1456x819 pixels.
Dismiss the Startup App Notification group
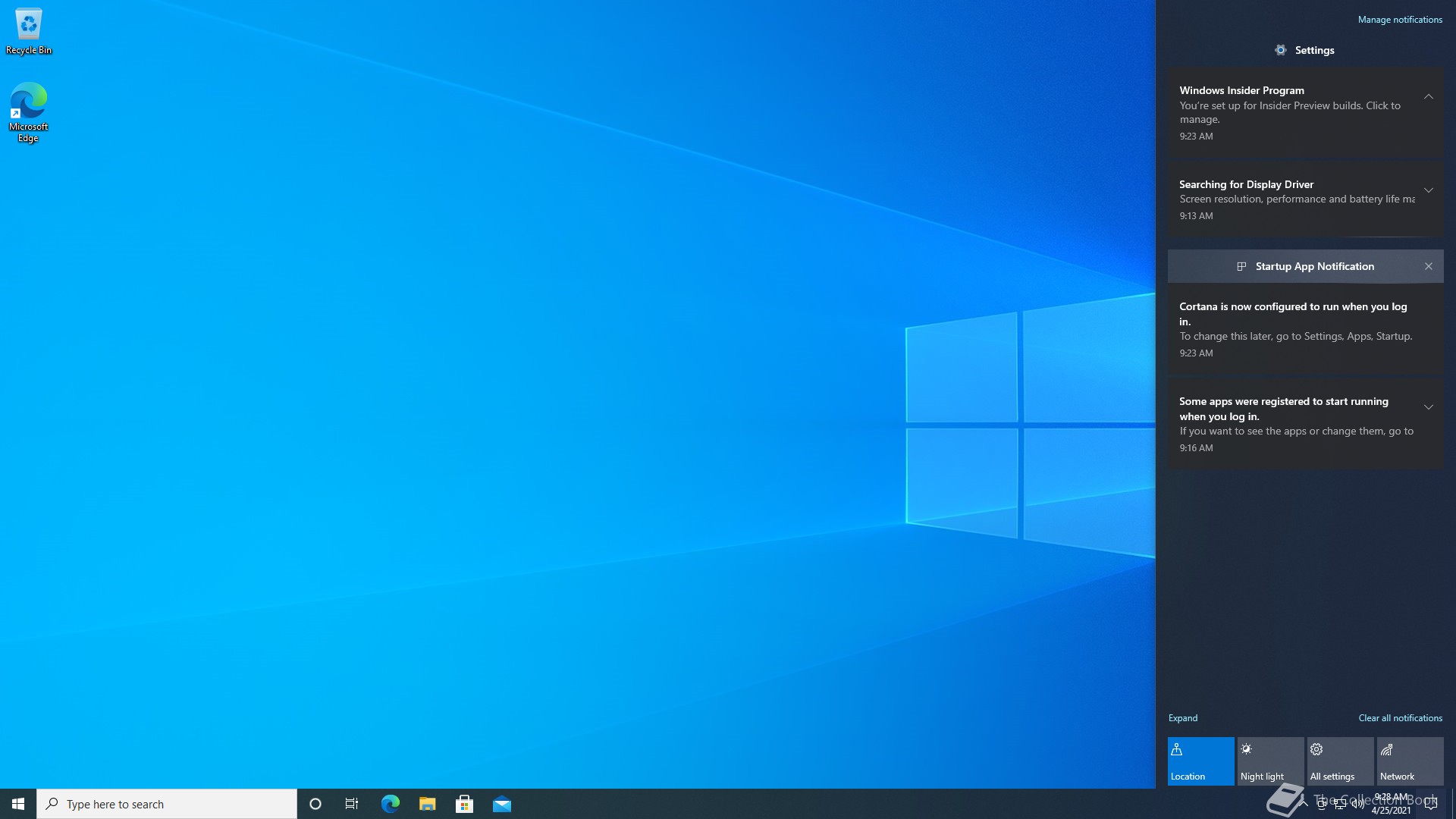pyautogui.click(x=1428, y=266)
